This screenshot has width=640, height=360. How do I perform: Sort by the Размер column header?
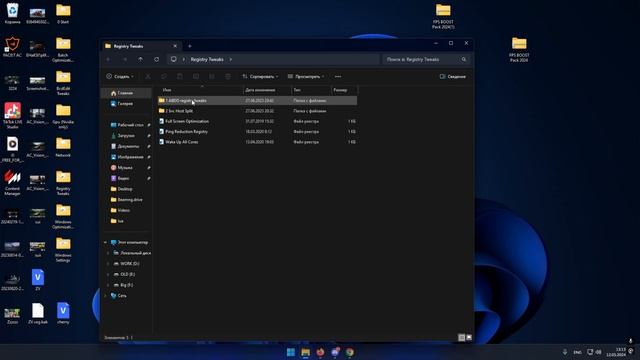coord(344,90)
